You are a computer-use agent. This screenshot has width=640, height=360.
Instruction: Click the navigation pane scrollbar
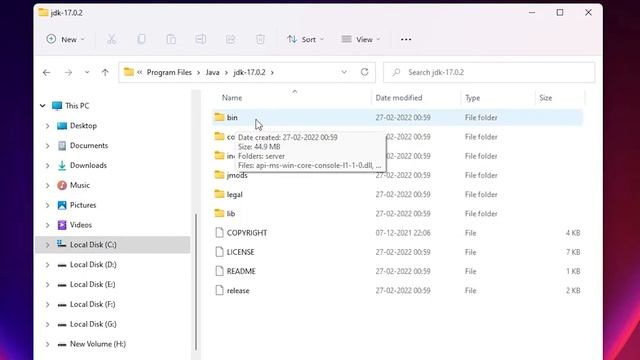[196, 282]
